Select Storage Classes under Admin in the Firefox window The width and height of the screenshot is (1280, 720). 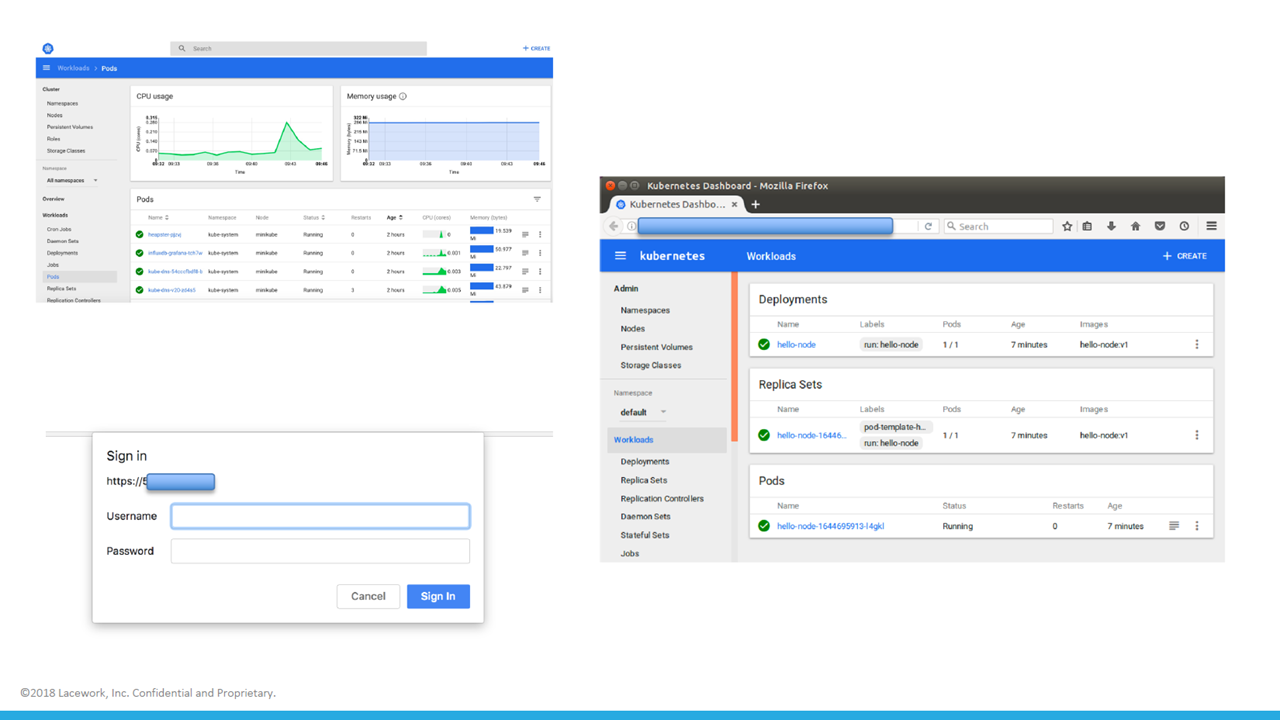[651, 365]
